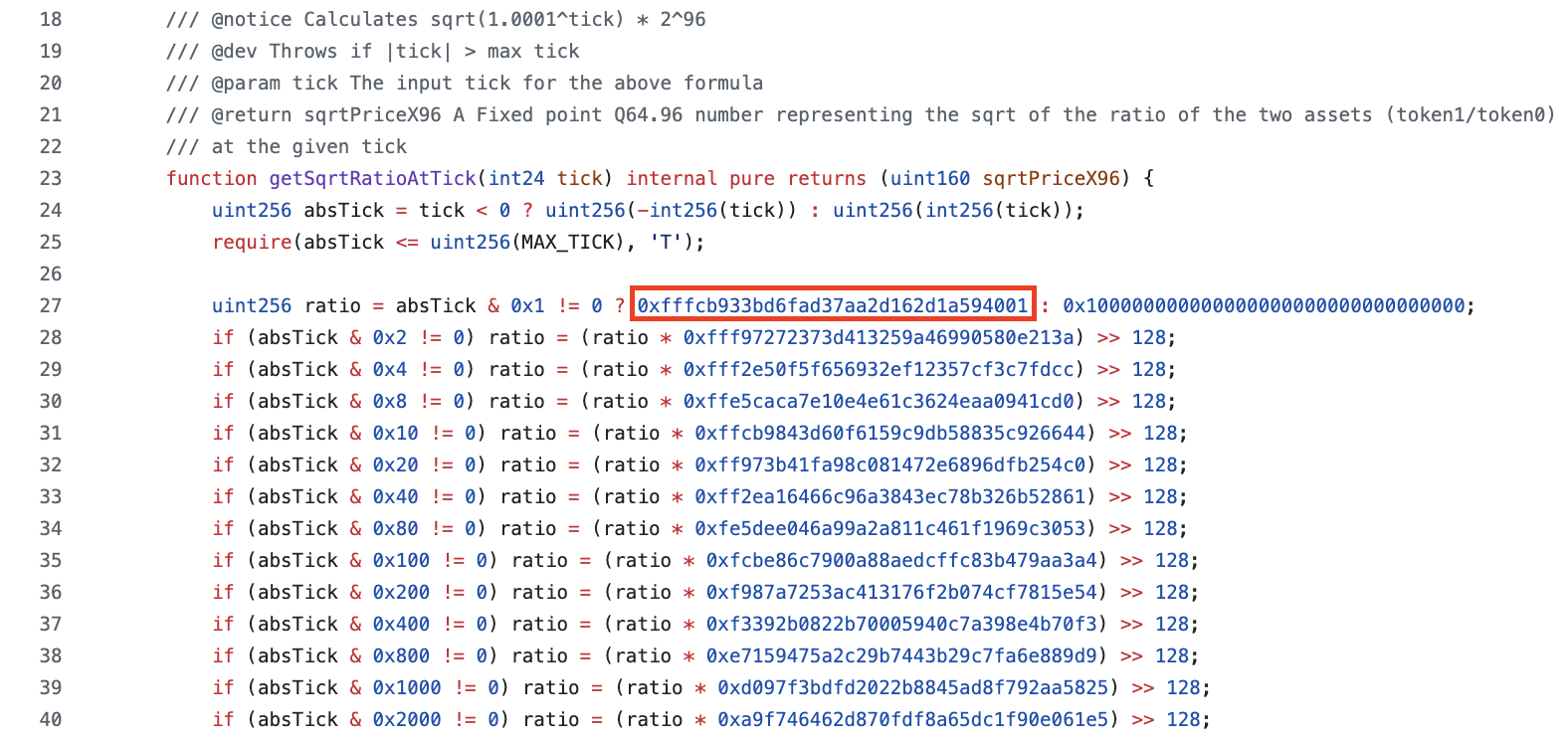The width and height of the screenshot is (1568, 740).
Task: Click line number 40 in the gutter
Action: (x=50, y=719)
